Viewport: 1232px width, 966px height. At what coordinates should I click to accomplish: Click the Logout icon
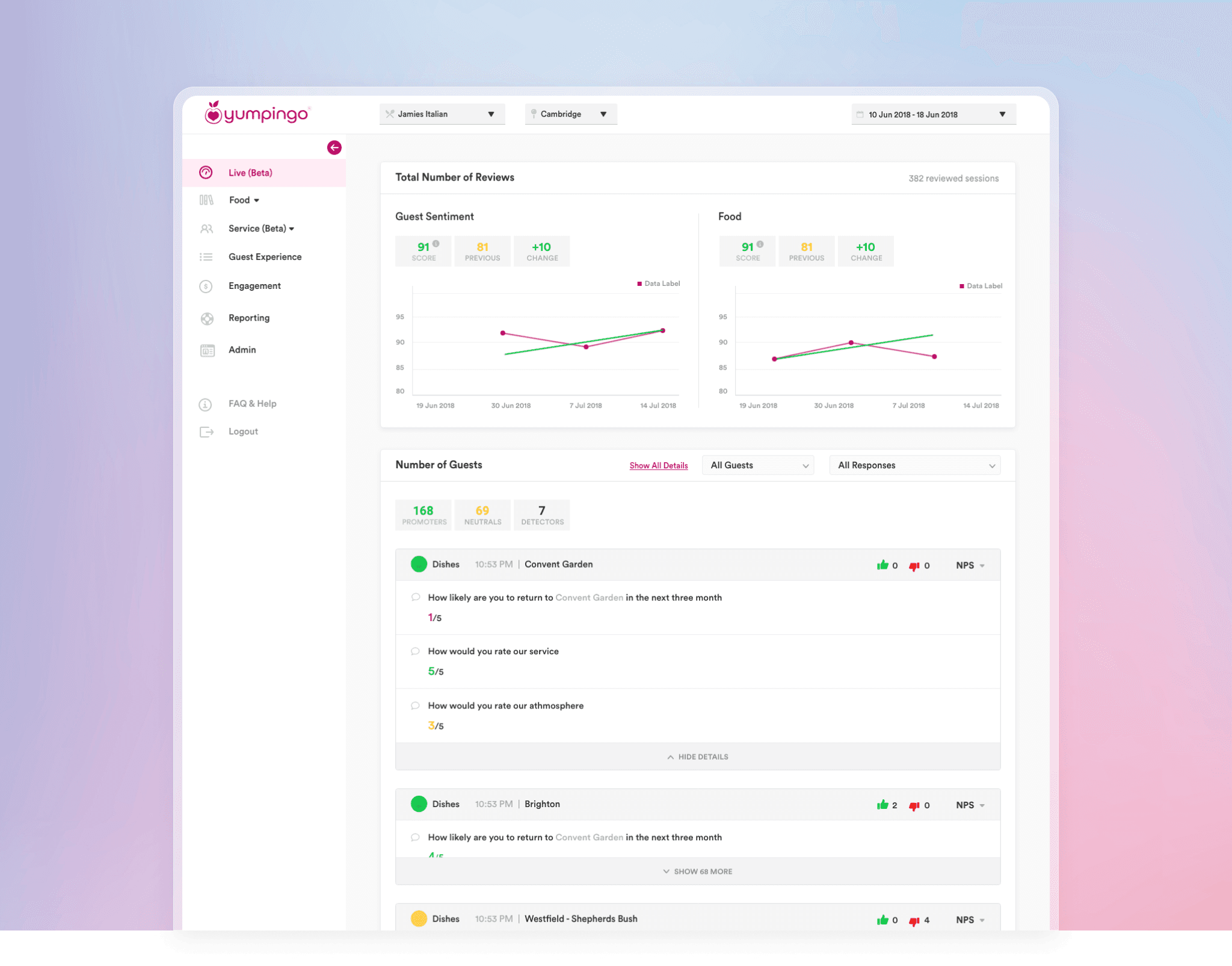(206, 432)
